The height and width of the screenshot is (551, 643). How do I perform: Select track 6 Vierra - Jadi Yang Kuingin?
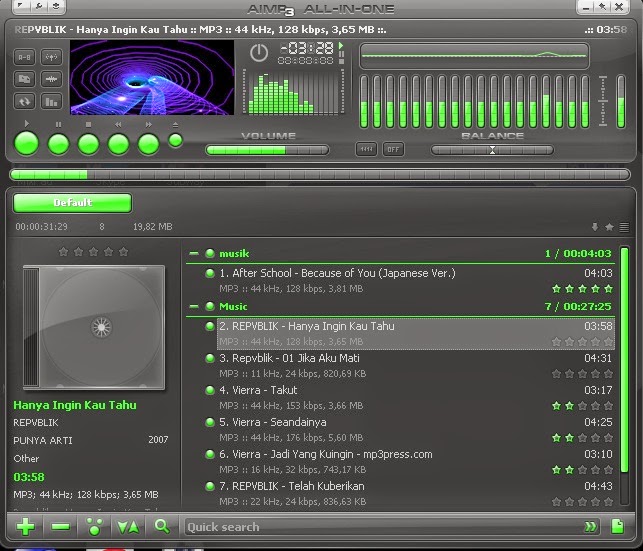coord(415,462)
